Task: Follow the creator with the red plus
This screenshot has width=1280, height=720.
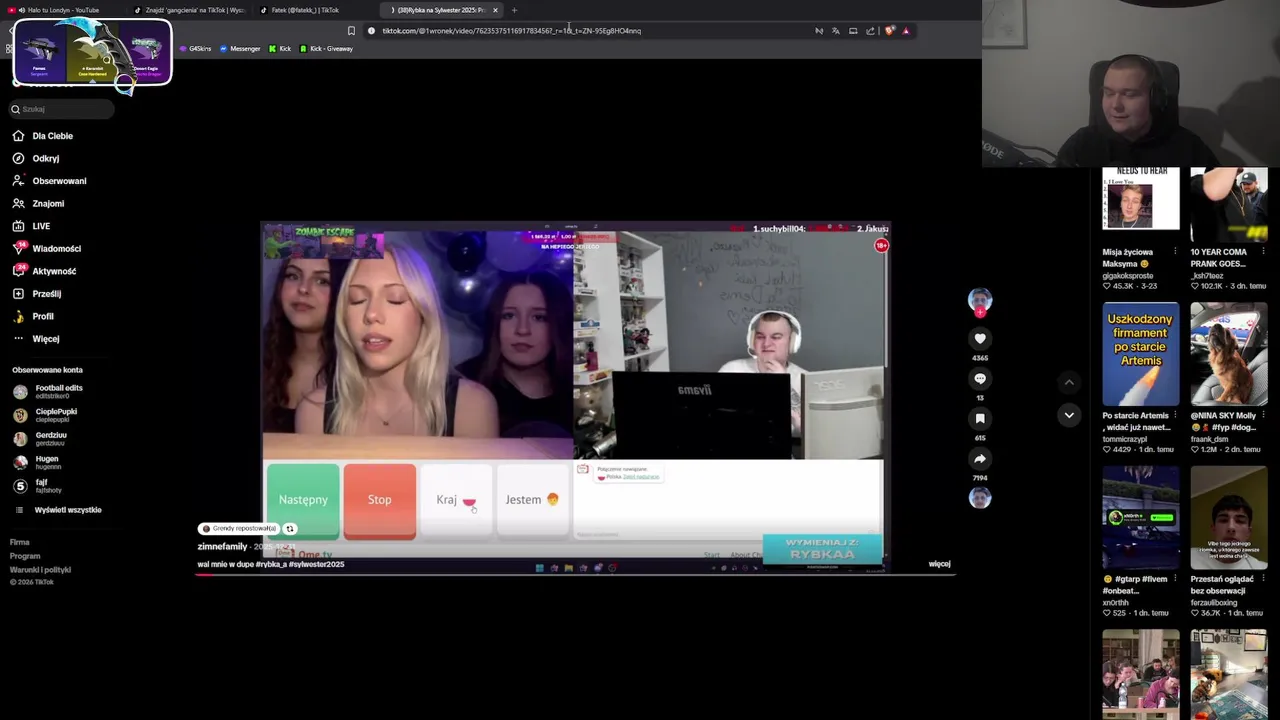Action: coord(980,312)
